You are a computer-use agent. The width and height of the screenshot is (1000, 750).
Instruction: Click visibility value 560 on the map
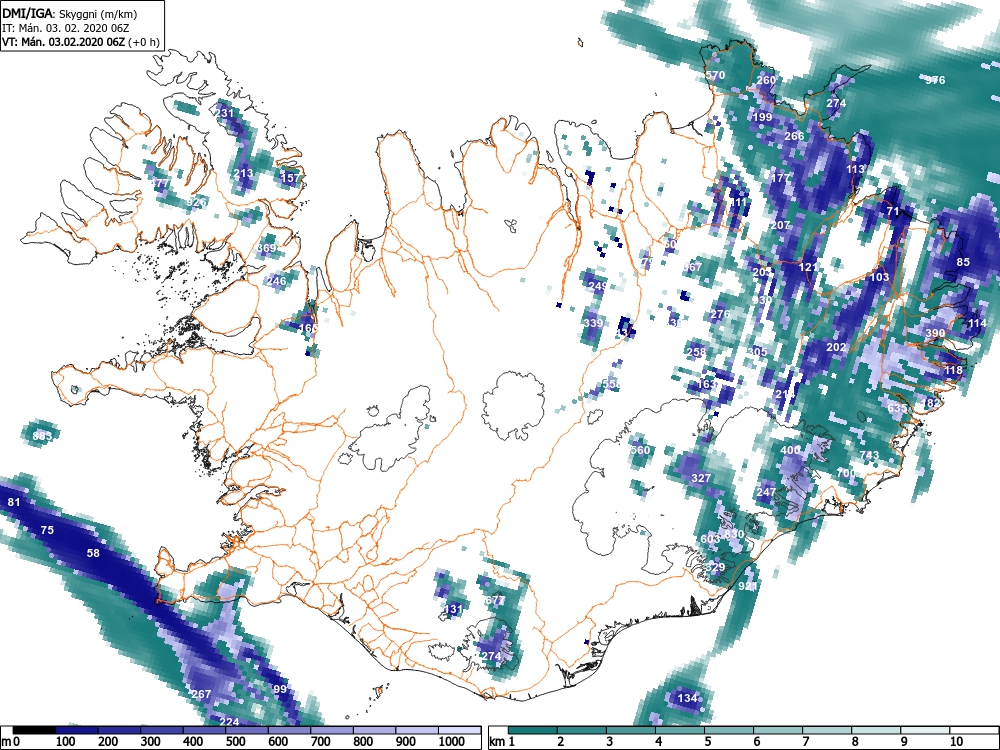pyautogui.click(x=640, y=450)
